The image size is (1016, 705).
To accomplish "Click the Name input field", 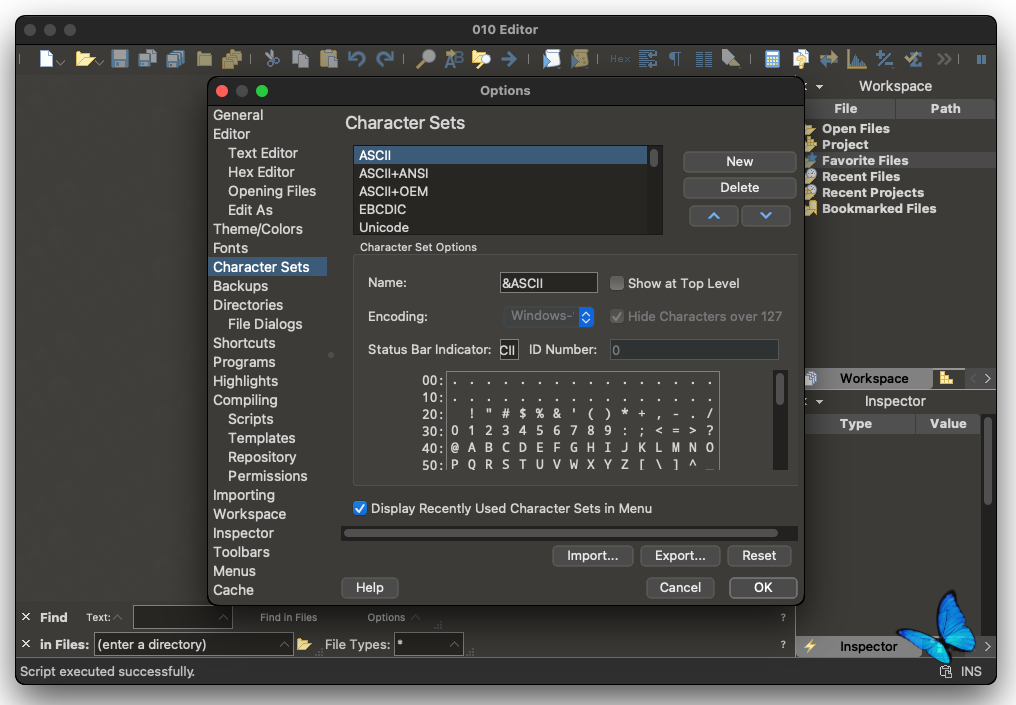I will (x=548, y=283).
